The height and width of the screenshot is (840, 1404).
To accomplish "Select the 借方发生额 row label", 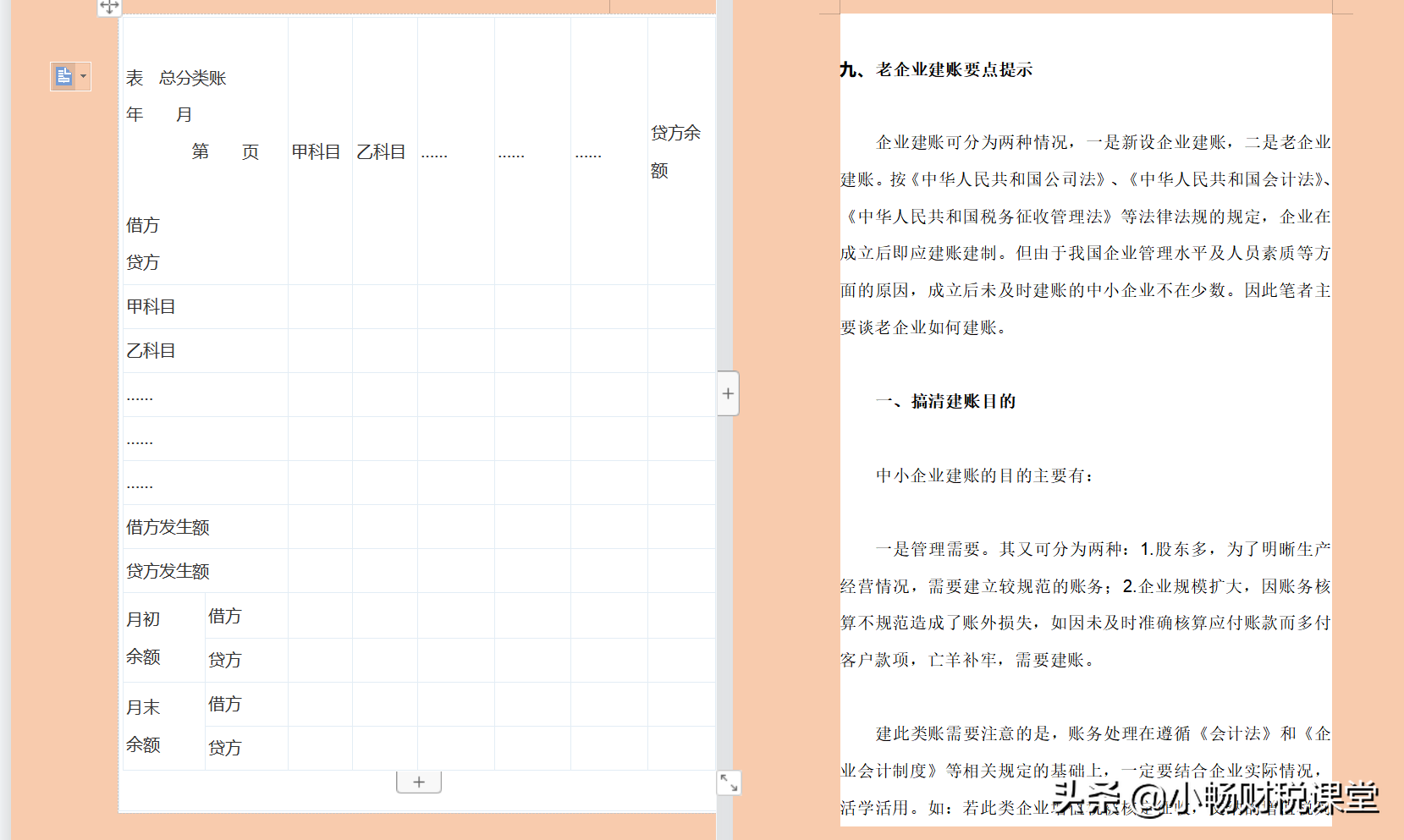I will pos(167,526).
